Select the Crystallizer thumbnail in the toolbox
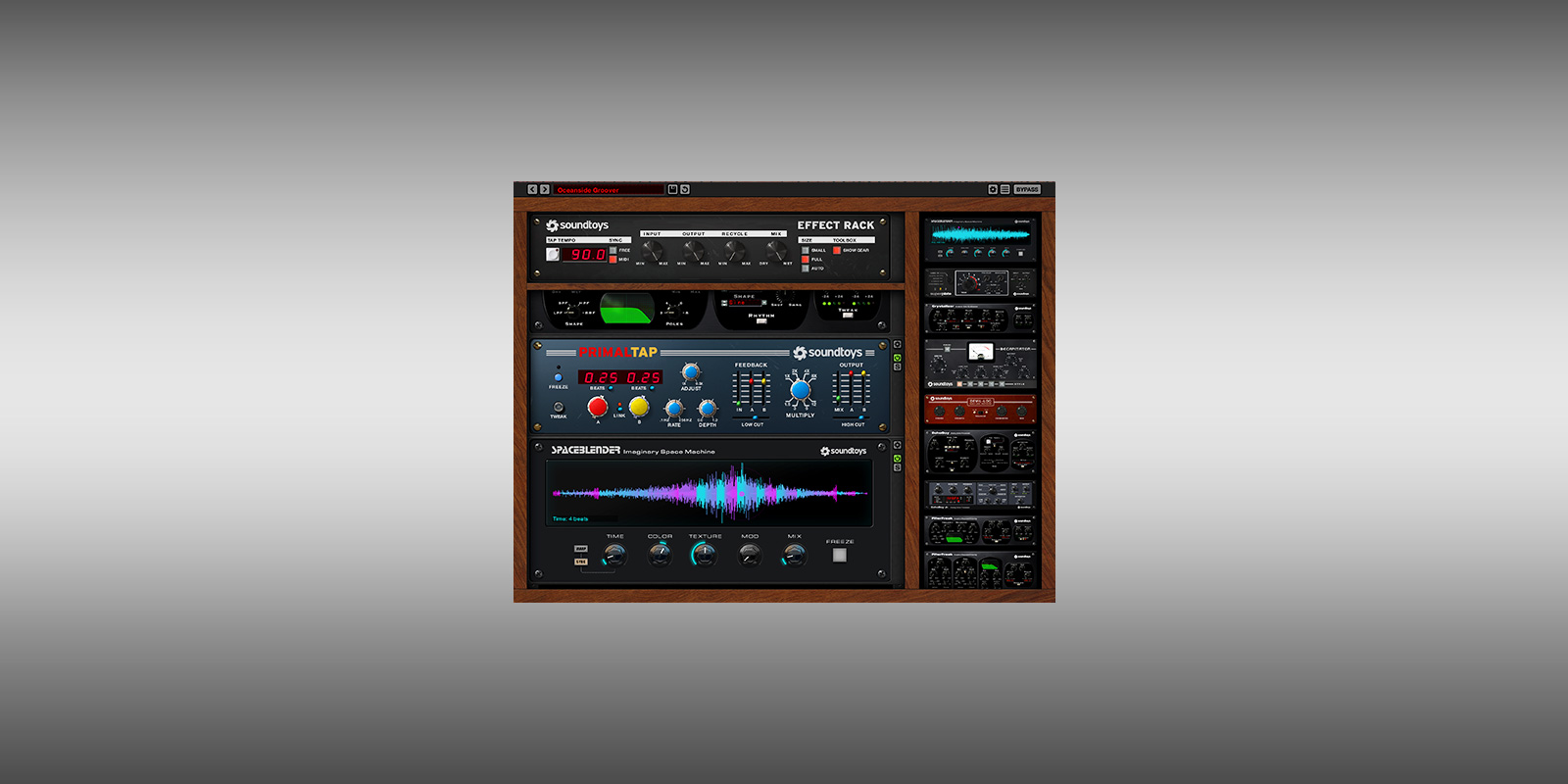The height and width of the screenshot is (784, 1568). [x=980, y=318]
